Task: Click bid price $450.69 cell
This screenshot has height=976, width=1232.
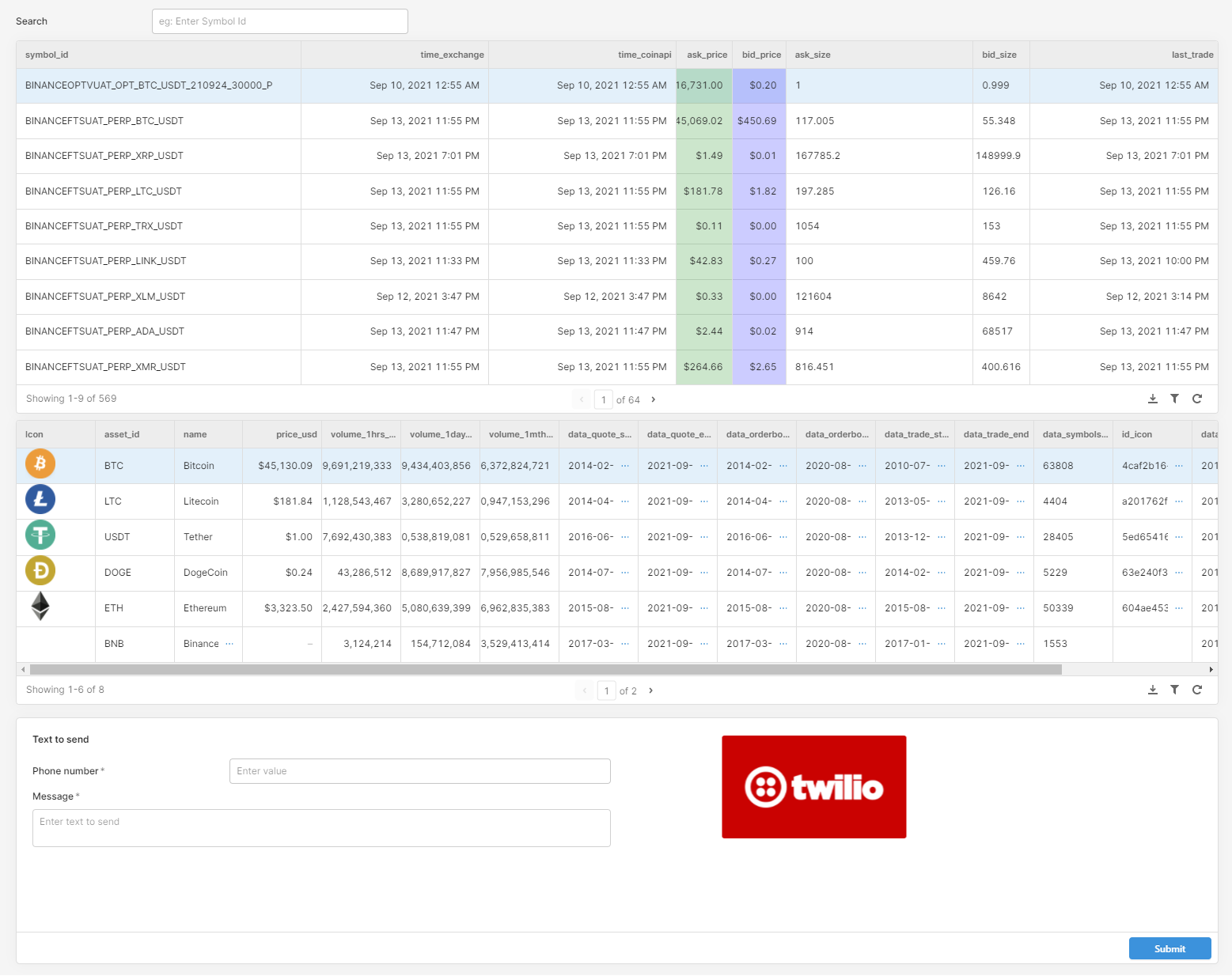Action: pos(760,121)
